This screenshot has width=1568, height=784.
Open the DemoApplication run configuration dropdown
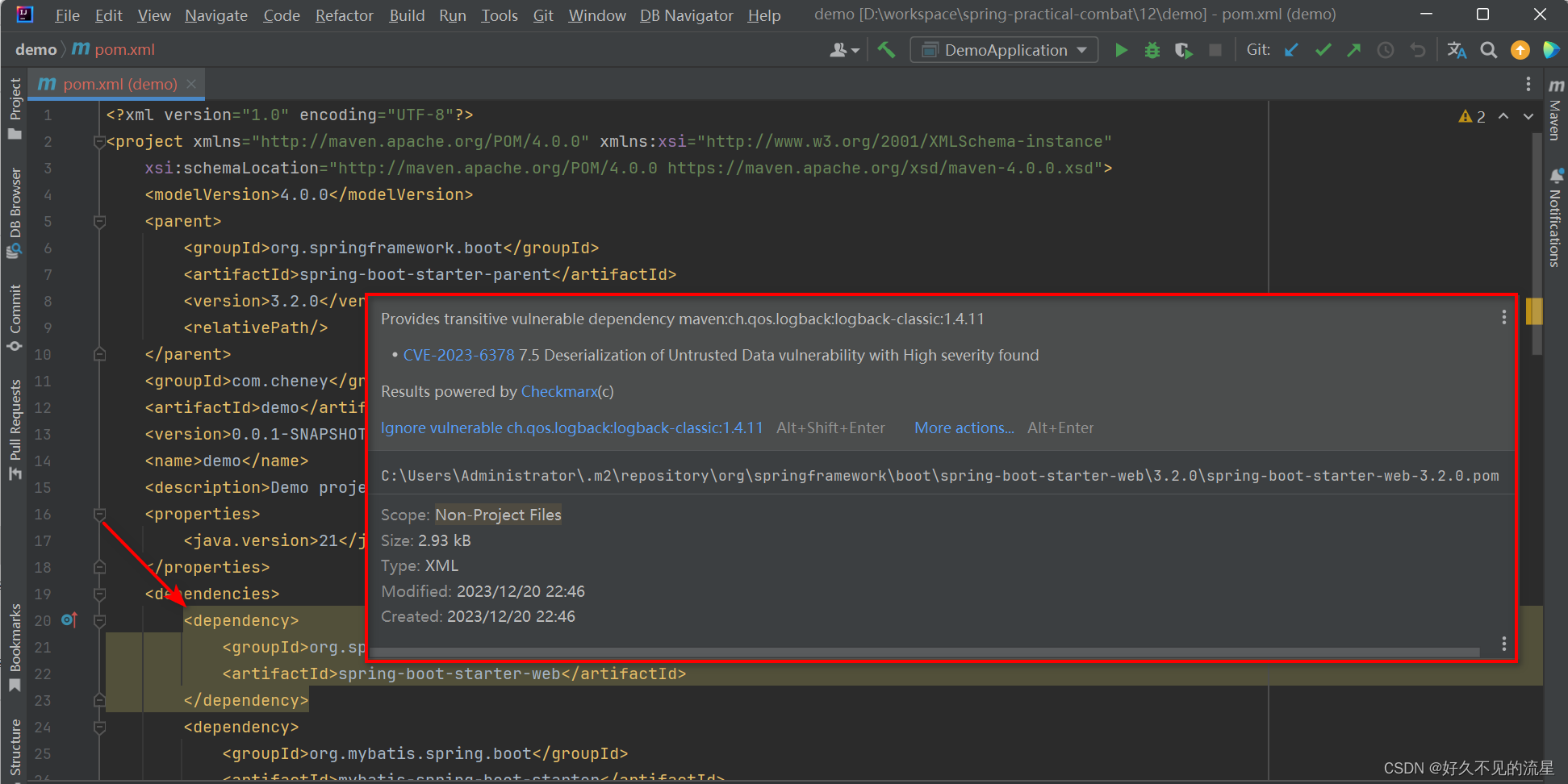1004,50
